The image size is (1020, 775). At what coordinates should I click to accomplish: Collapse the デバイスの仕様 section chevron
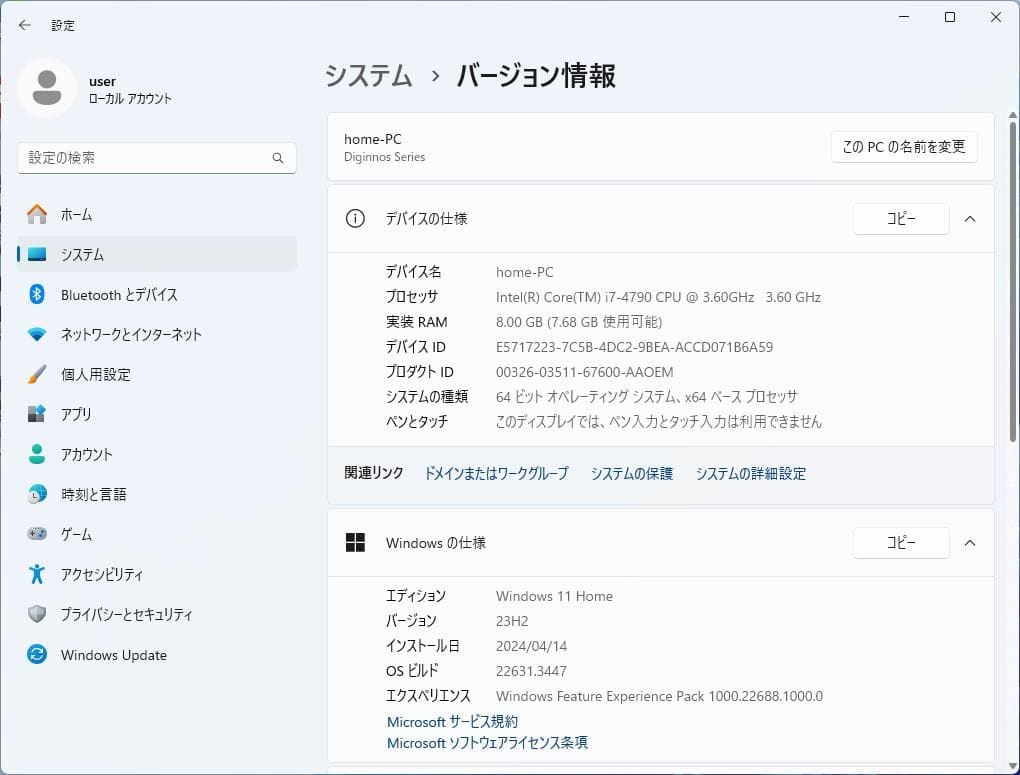pyautogui.click(x=968, y=219)
